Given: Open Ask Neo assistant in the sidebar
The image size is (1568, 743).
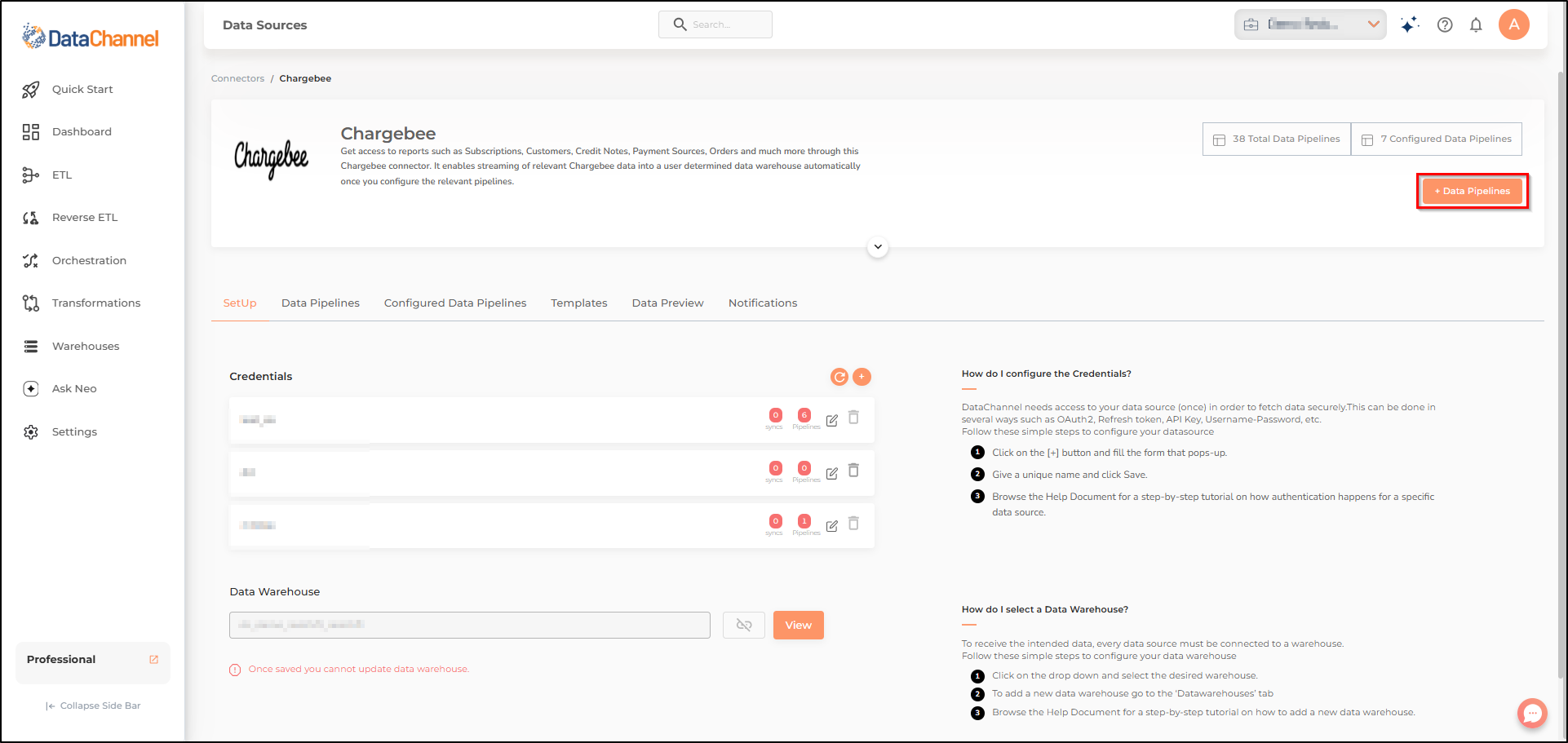Looking at the screenshot, I should (74, 389).
